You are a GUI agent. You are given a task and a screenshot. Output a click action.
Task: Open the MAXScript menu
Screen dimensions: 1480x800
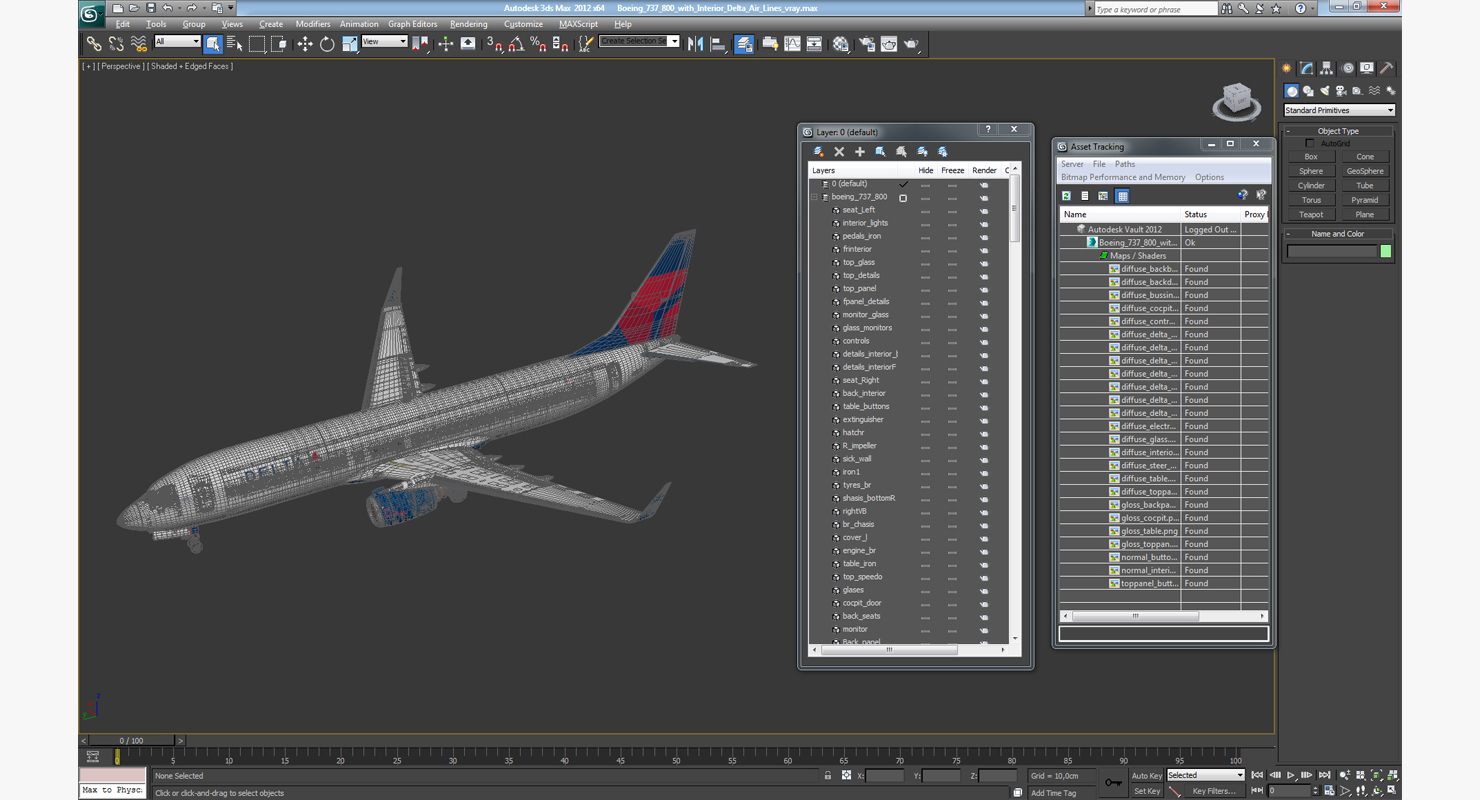tap(578, 24)
